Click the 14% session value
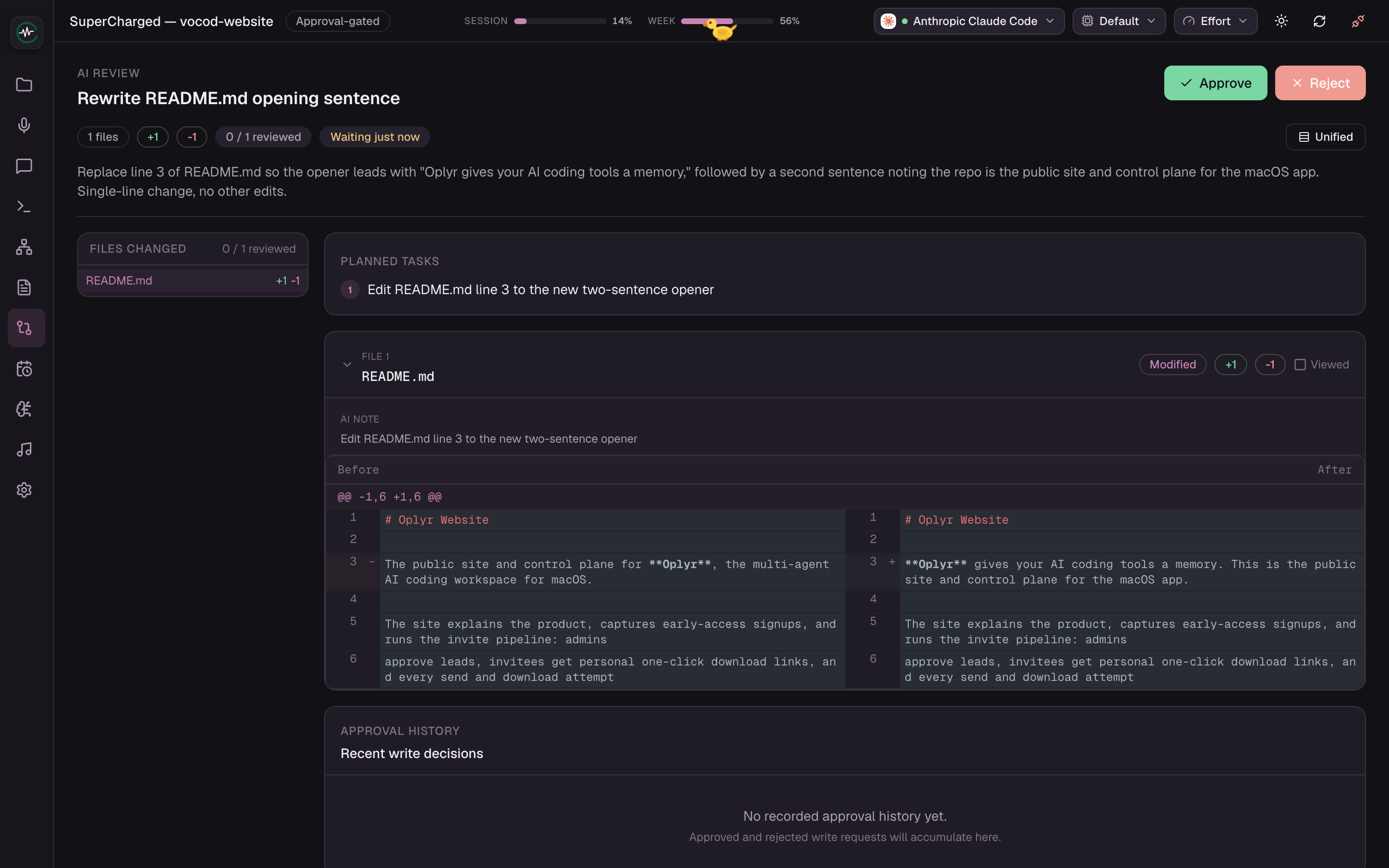The image size is (1389, 868). point(622,21)
